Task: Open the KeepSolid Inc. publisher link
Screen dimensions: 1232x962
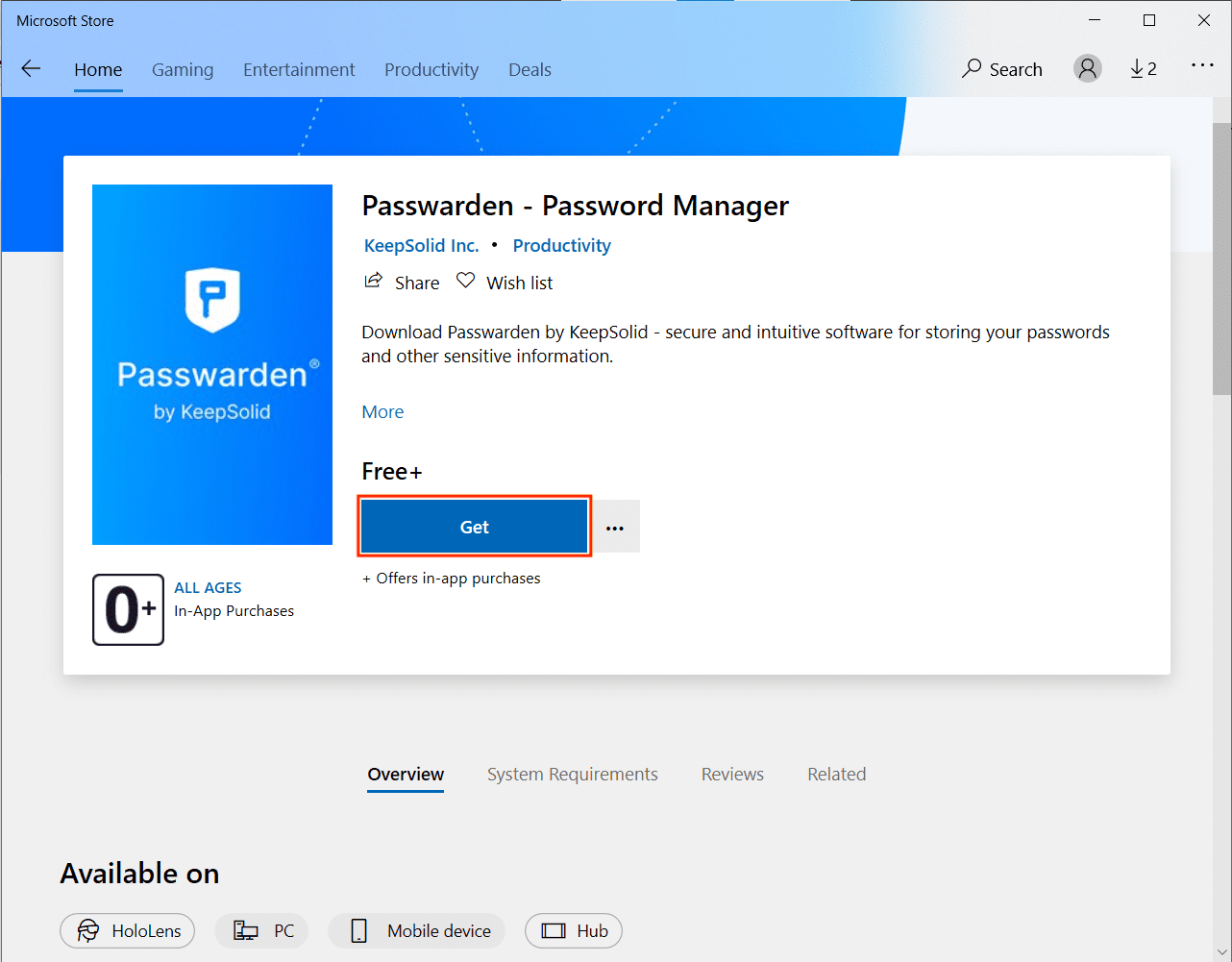Action: [x=421, y=246]
